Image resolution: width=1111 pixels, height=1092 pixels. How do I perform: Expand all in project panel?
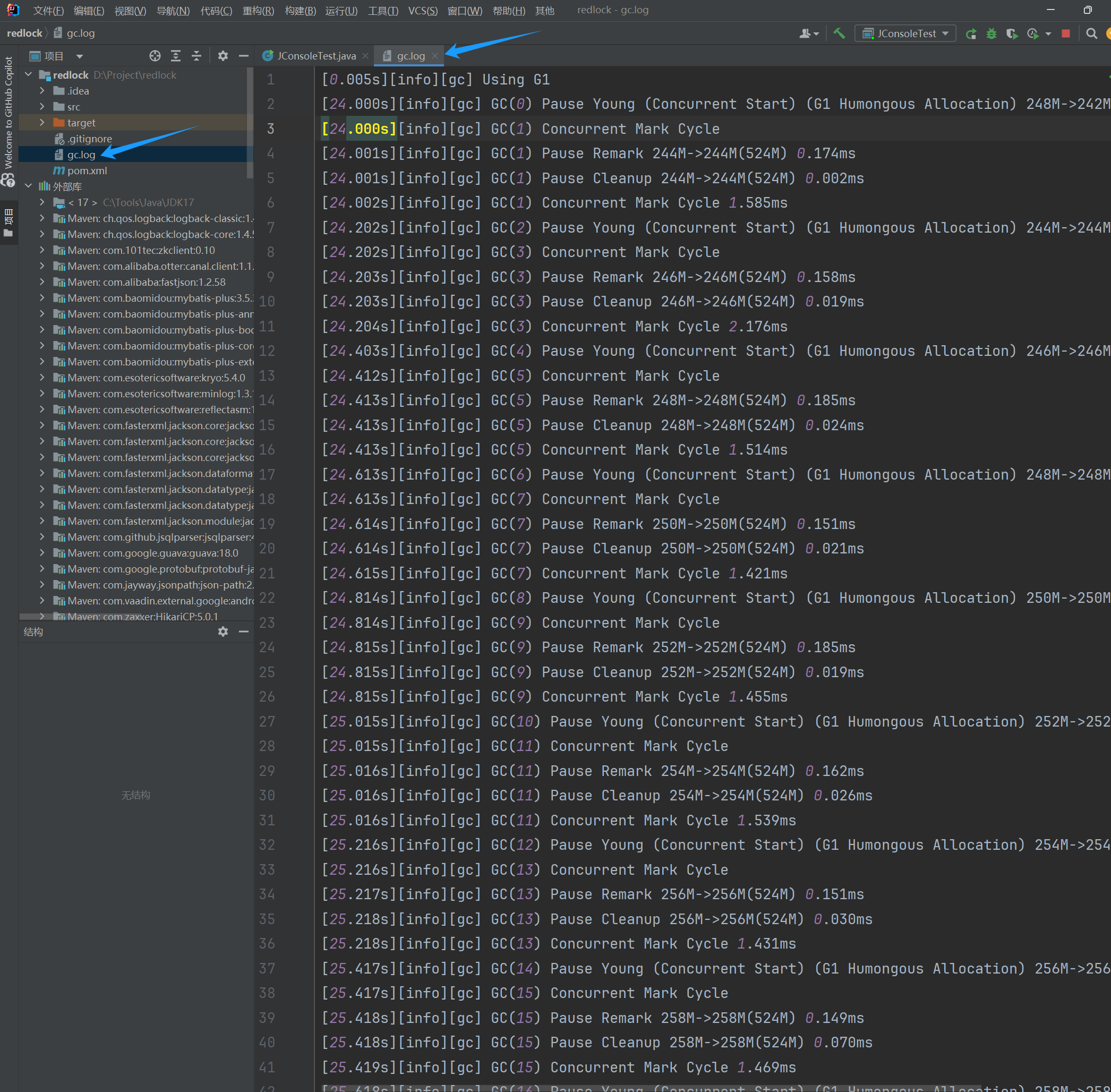click(x=175, y=56)
